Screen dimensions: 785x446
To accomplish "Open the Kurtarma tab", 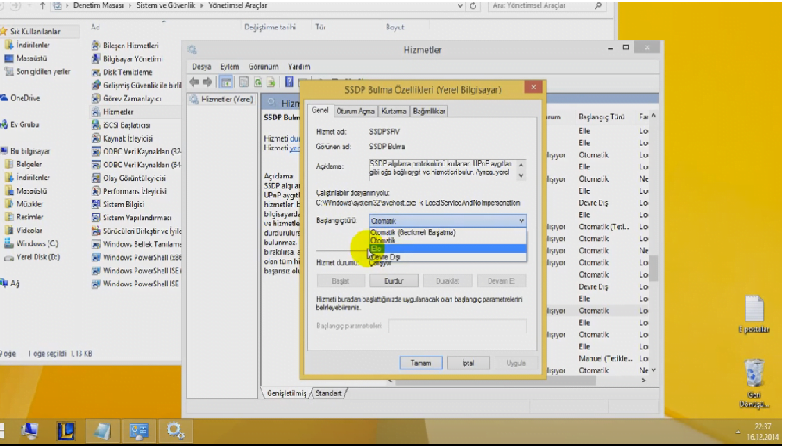I will (x=395, y=110).
